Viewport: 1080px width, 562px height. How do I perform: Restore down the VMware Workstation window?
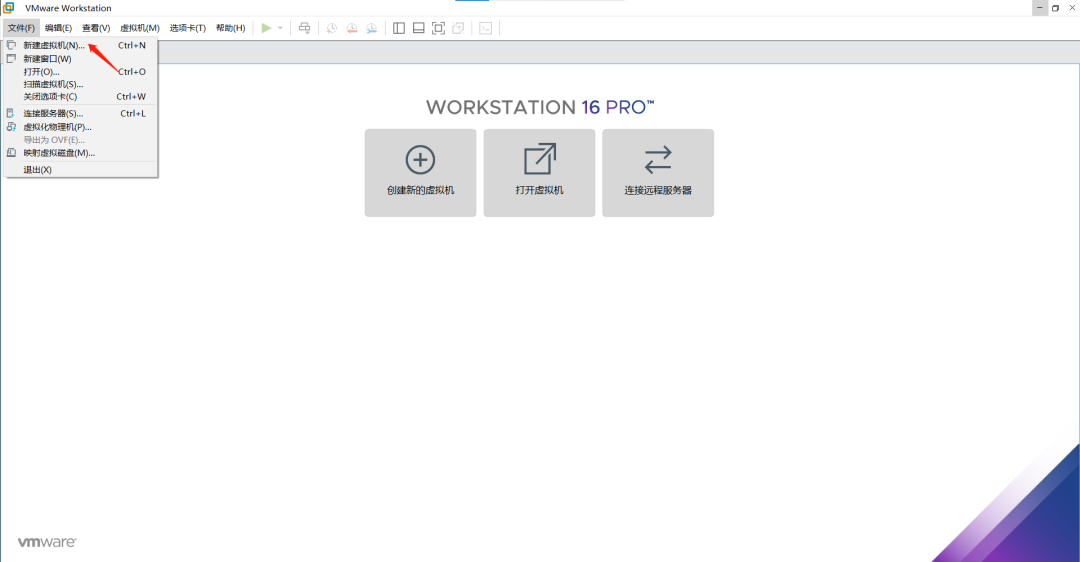pos(1055,8)
